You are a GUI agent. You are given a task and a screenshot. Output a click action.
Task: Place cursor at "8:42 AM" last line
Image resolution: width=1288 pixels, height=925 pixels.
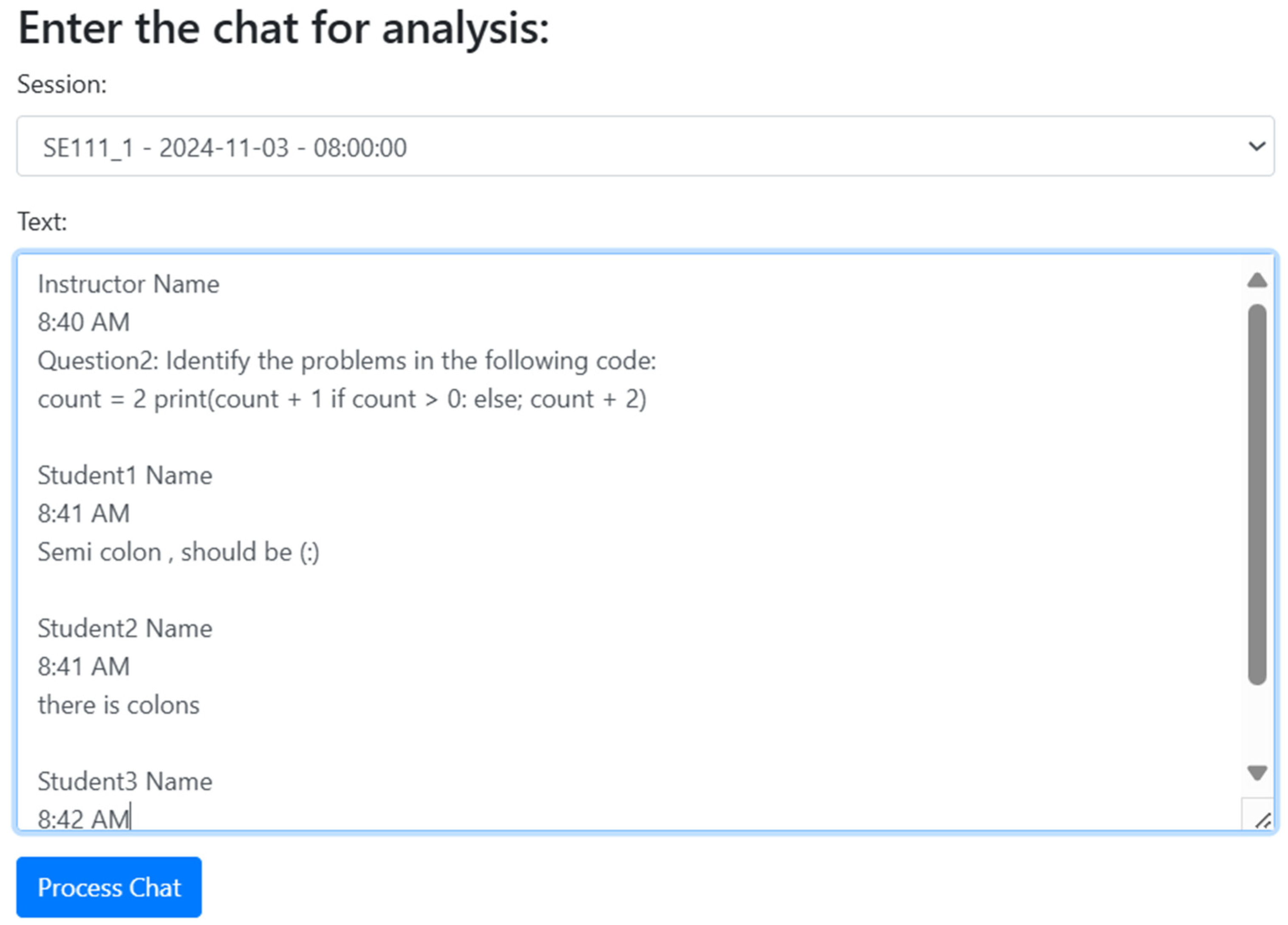tap(84, 819)
